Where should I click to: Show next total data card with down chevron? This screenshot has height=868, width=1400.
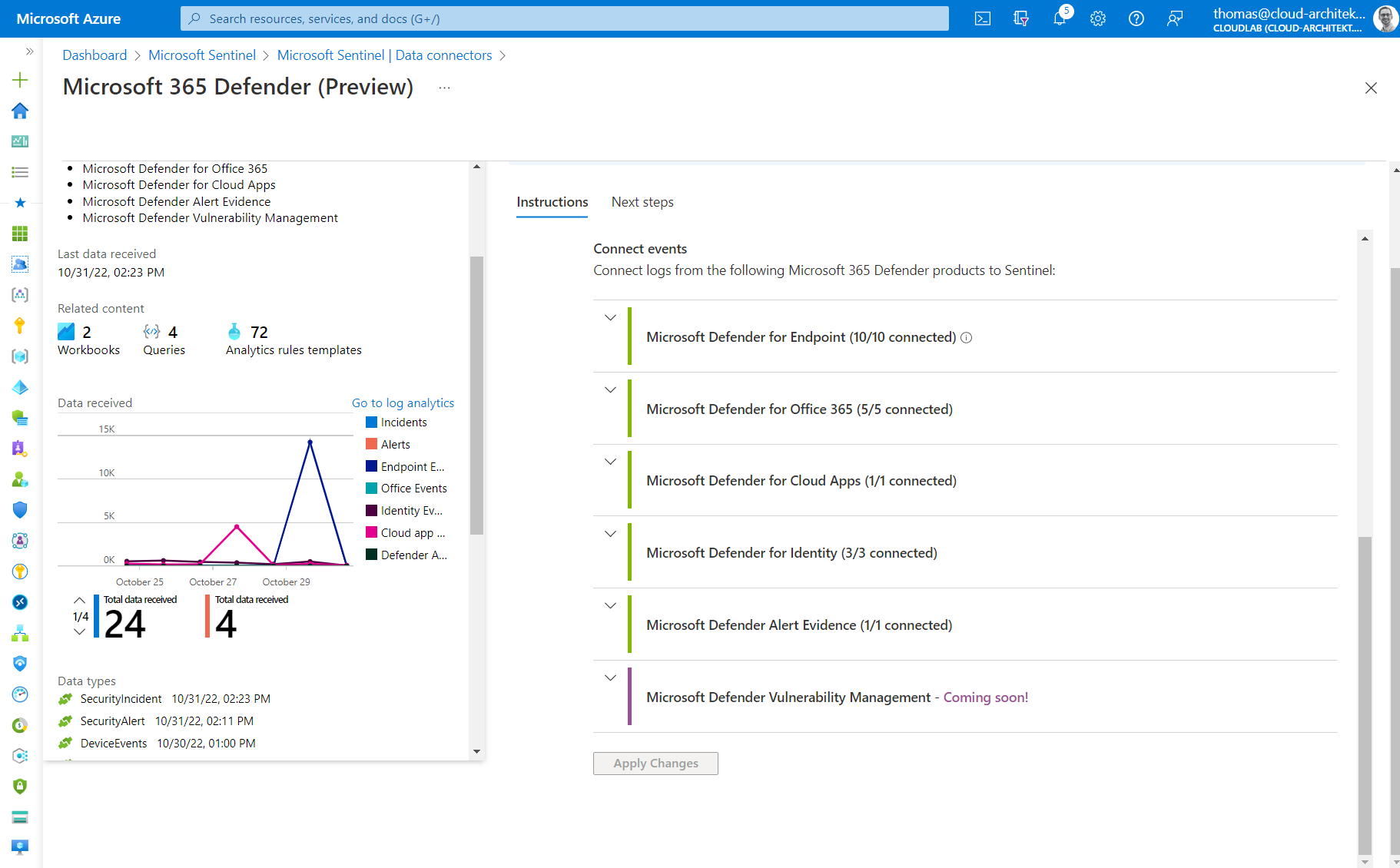(x=79, y=632)
